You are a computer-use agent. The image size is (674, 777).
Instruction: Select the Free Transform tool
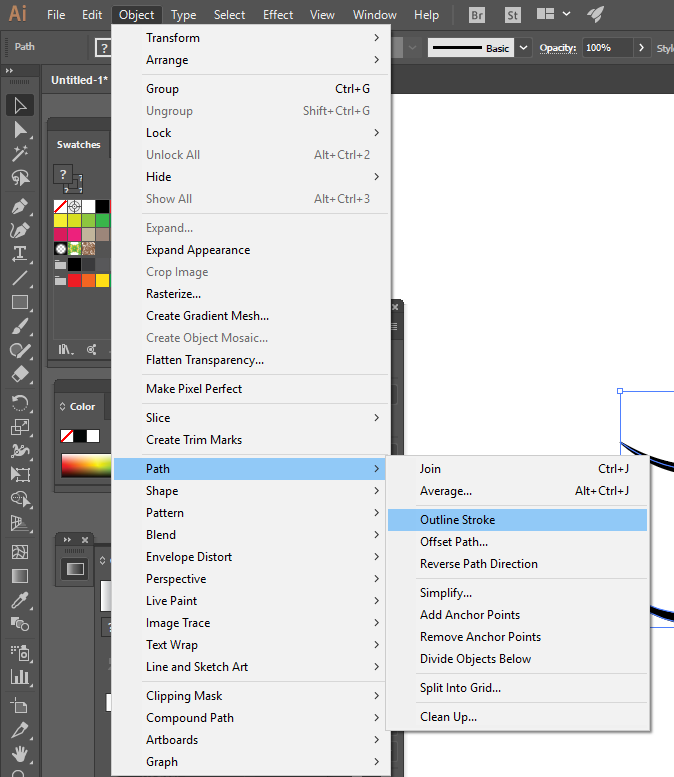click(20, 475)
